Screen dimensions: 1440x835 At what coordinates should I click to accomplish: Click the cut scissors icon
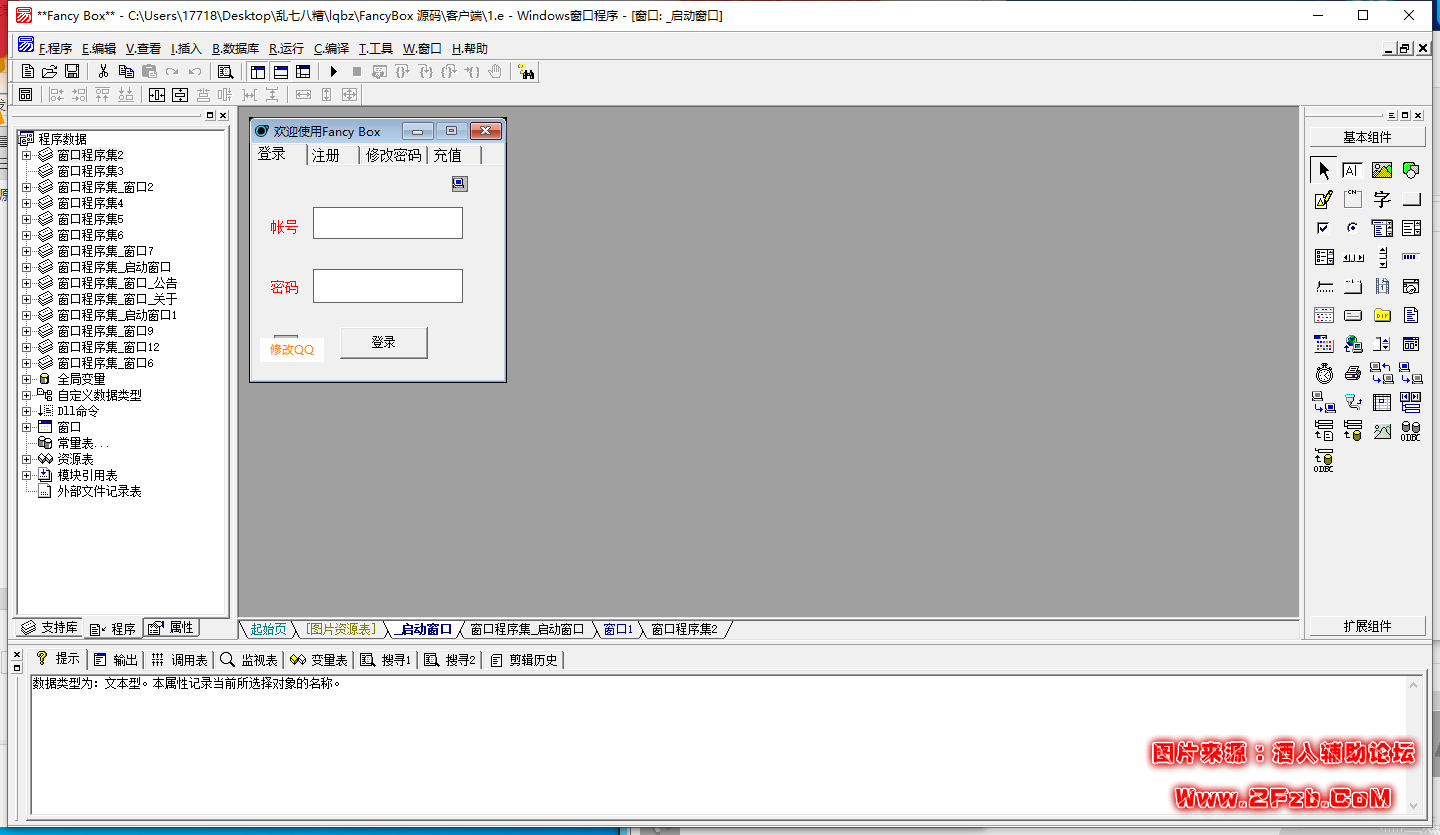click(x=103, y=71)
